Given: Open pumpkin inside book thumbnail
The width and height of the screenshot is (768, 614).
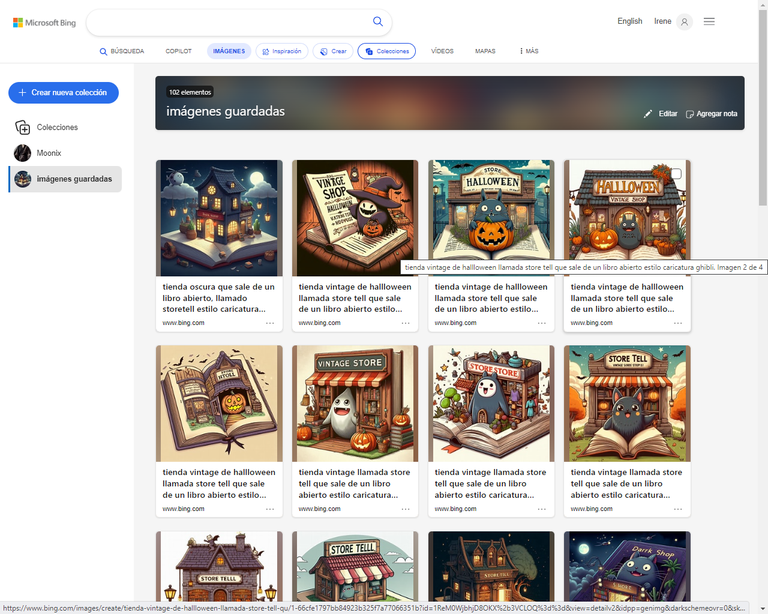Looking at the screenshot, I should point(219,403).
